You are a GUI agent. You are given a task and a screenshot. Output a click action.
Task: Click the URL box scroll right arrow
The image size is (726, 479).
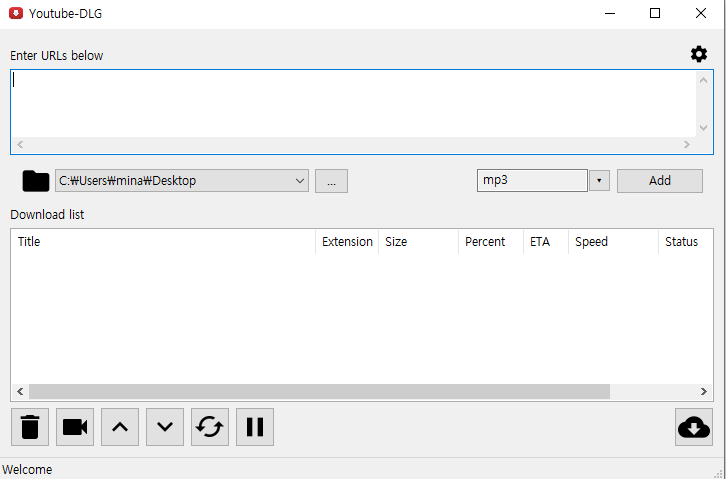pyautogui.click(x=687, y=144)
